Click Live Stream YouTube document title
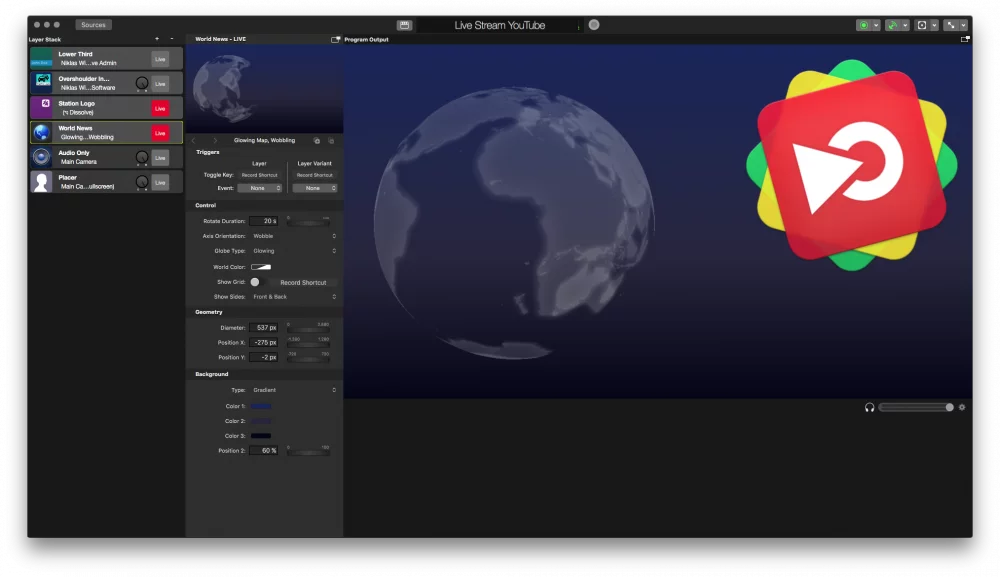This screenshot has height=577, width=1000. pos(499,26)
